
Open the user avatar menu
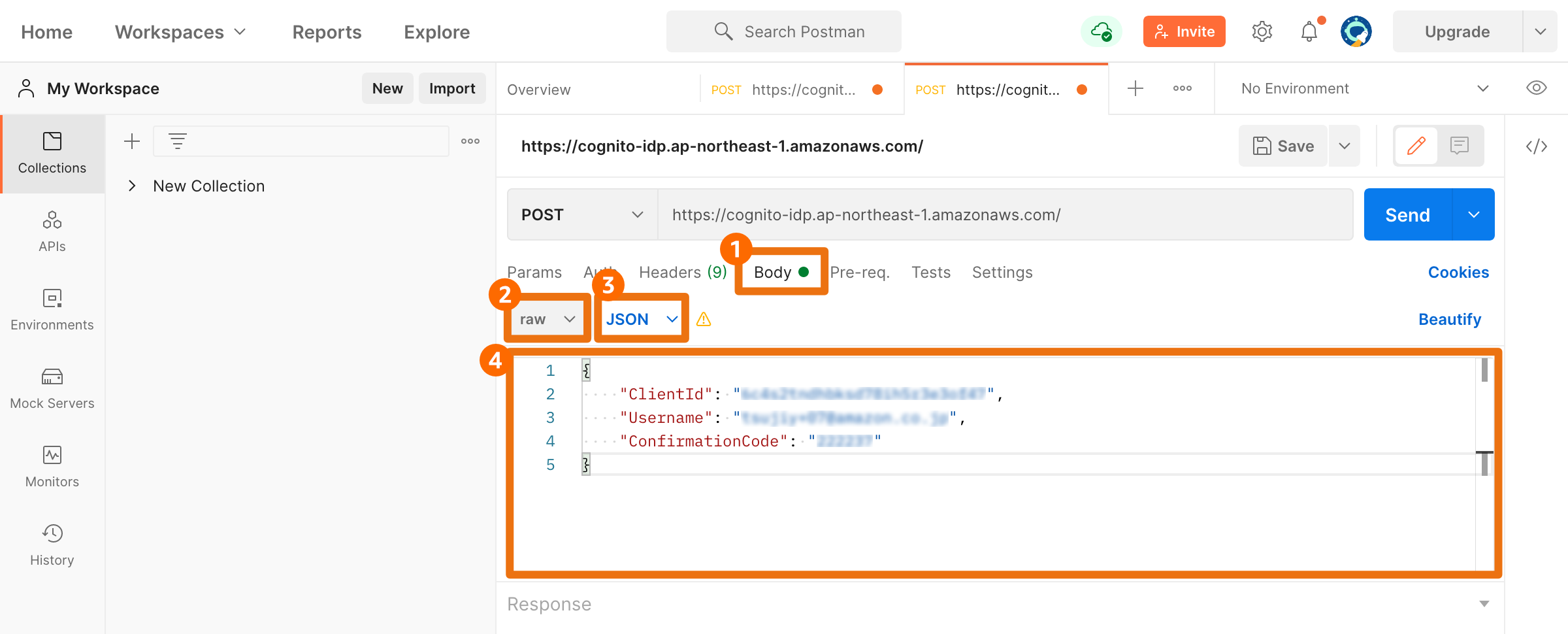point(1356,31)
